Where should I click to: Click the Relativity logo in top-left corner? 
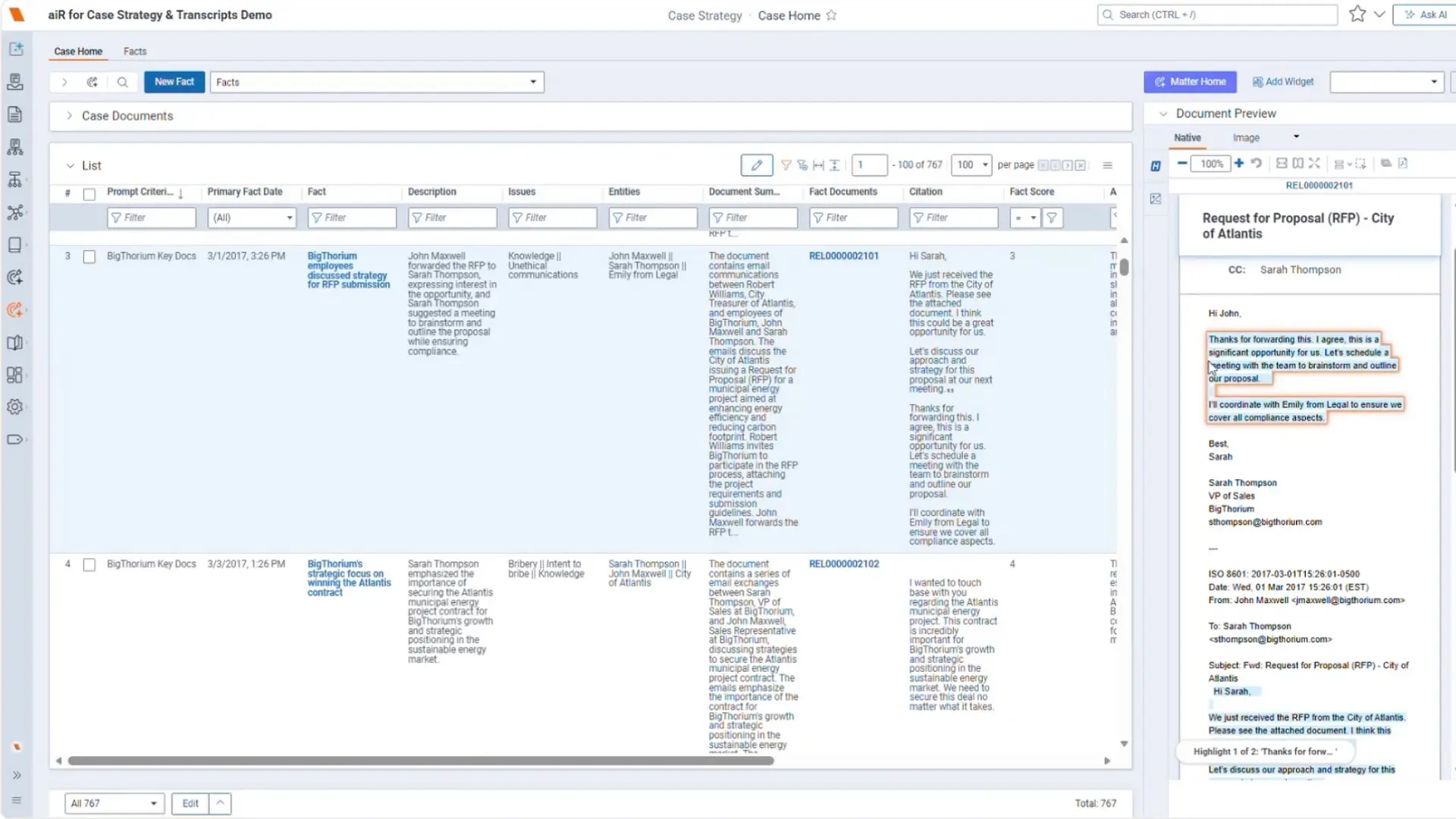coord(16,14)
